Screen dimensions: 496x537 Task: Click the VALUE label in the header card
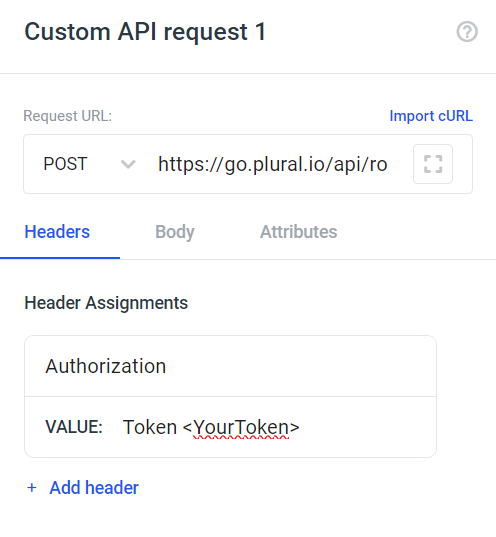pos(74,427)
